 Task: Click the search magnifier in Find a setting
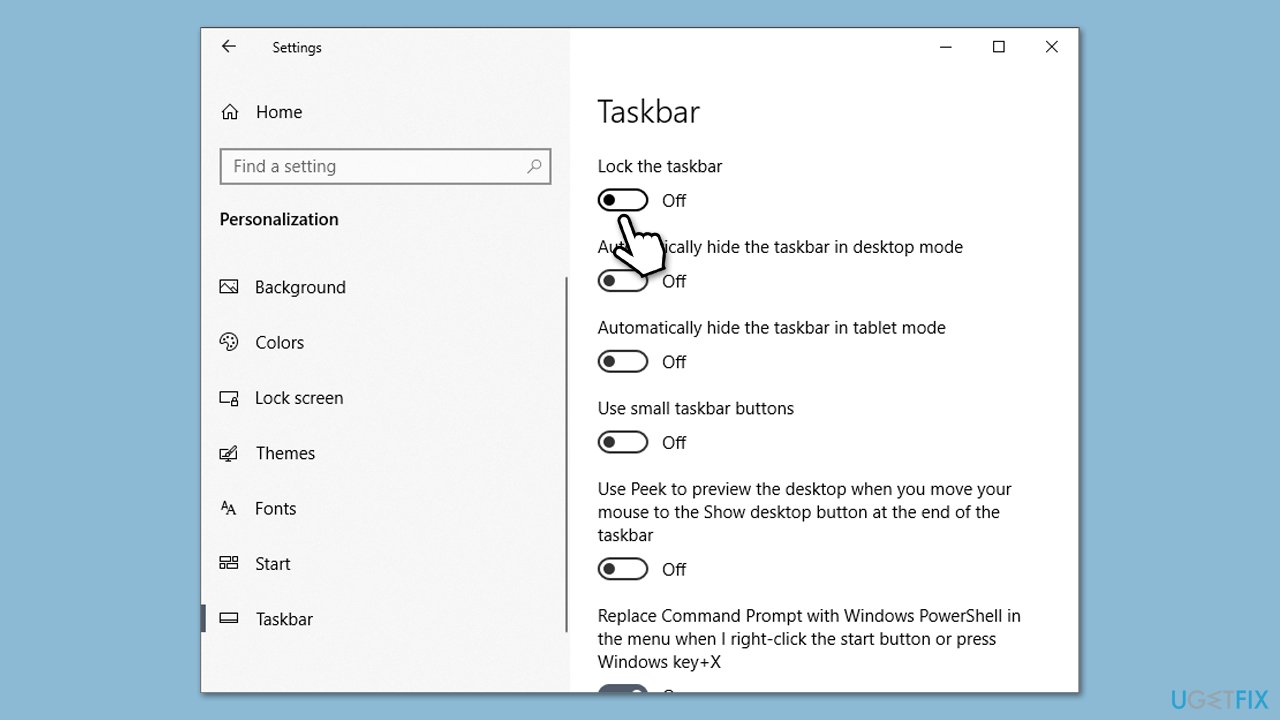coord(535,166)
